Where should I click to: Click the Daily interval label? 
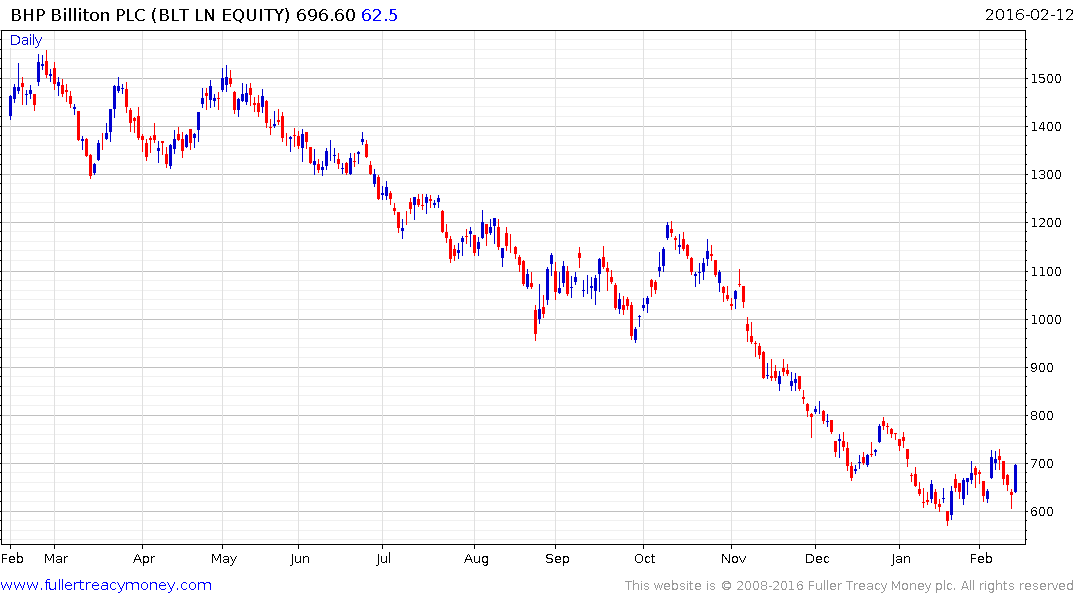(x=26, y=40)
